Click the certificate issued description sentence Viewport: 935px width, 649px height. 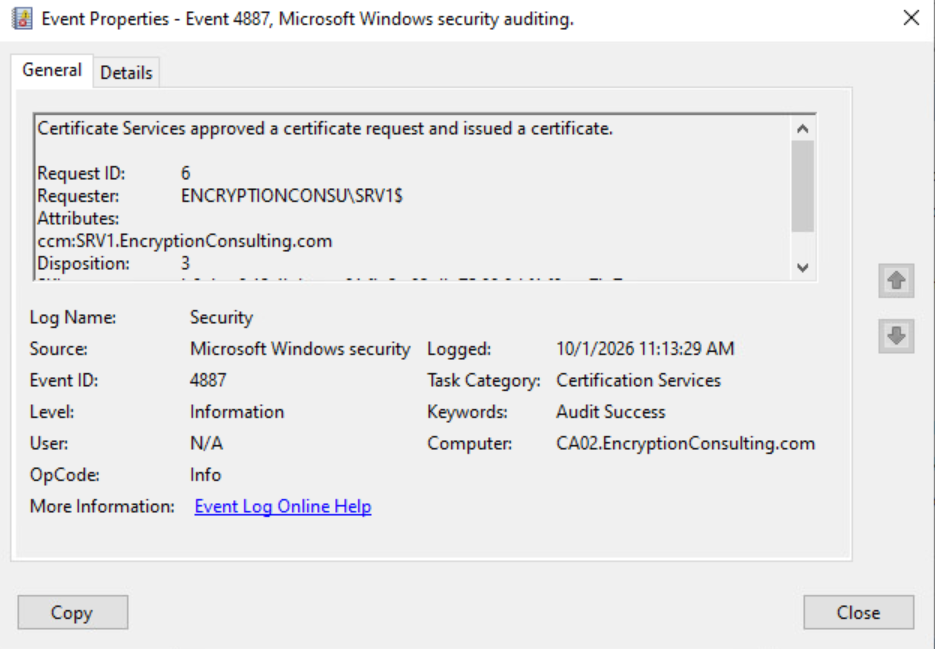[325, 128]
